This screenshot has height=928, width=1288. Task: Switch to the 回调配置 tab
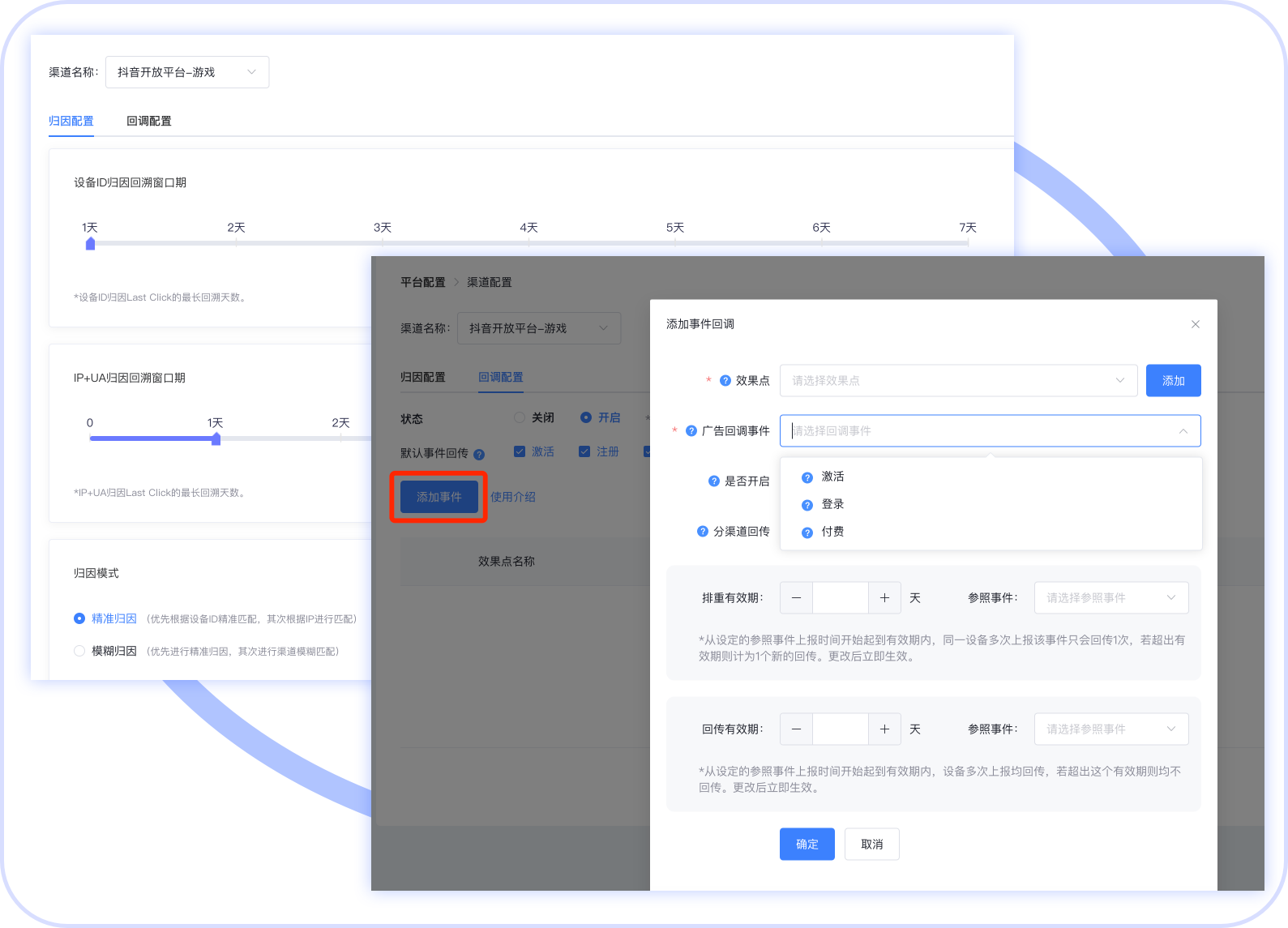[x=149, y=122]
